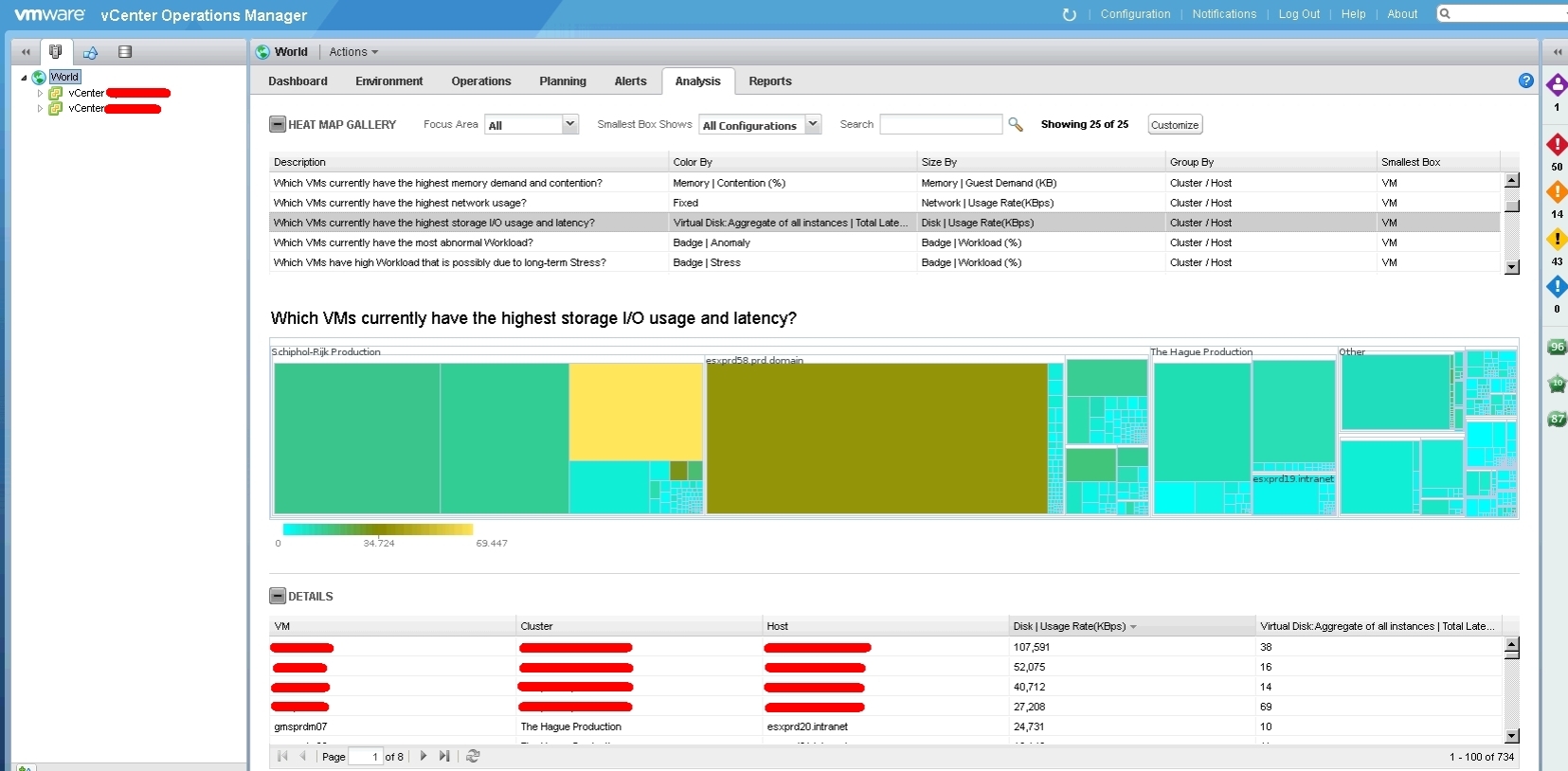The width and height of the screenshot is (1568, 771).
Task: Click the Health badge showing 96
Action: [x=1557, y=347]
